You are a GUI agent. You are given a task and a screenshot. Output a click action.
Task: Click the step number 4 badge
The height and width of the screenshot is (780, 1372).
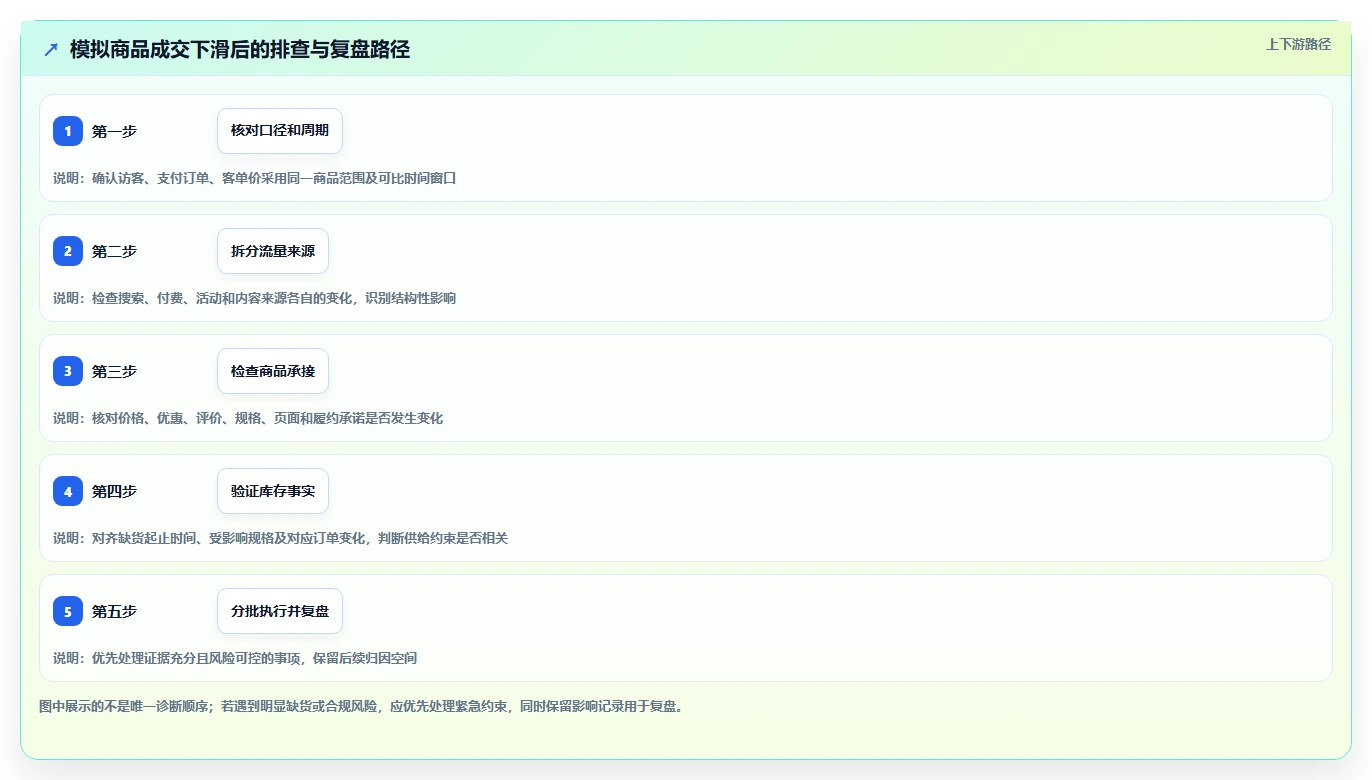coord(68,491)
